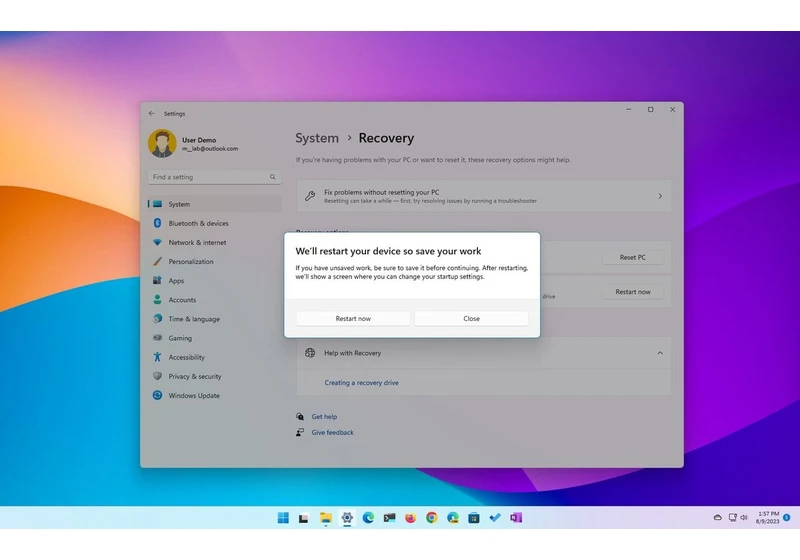Select System in the sidebar
The width and height of the screenshot is (800, 560).
click(x=214, y=204)
